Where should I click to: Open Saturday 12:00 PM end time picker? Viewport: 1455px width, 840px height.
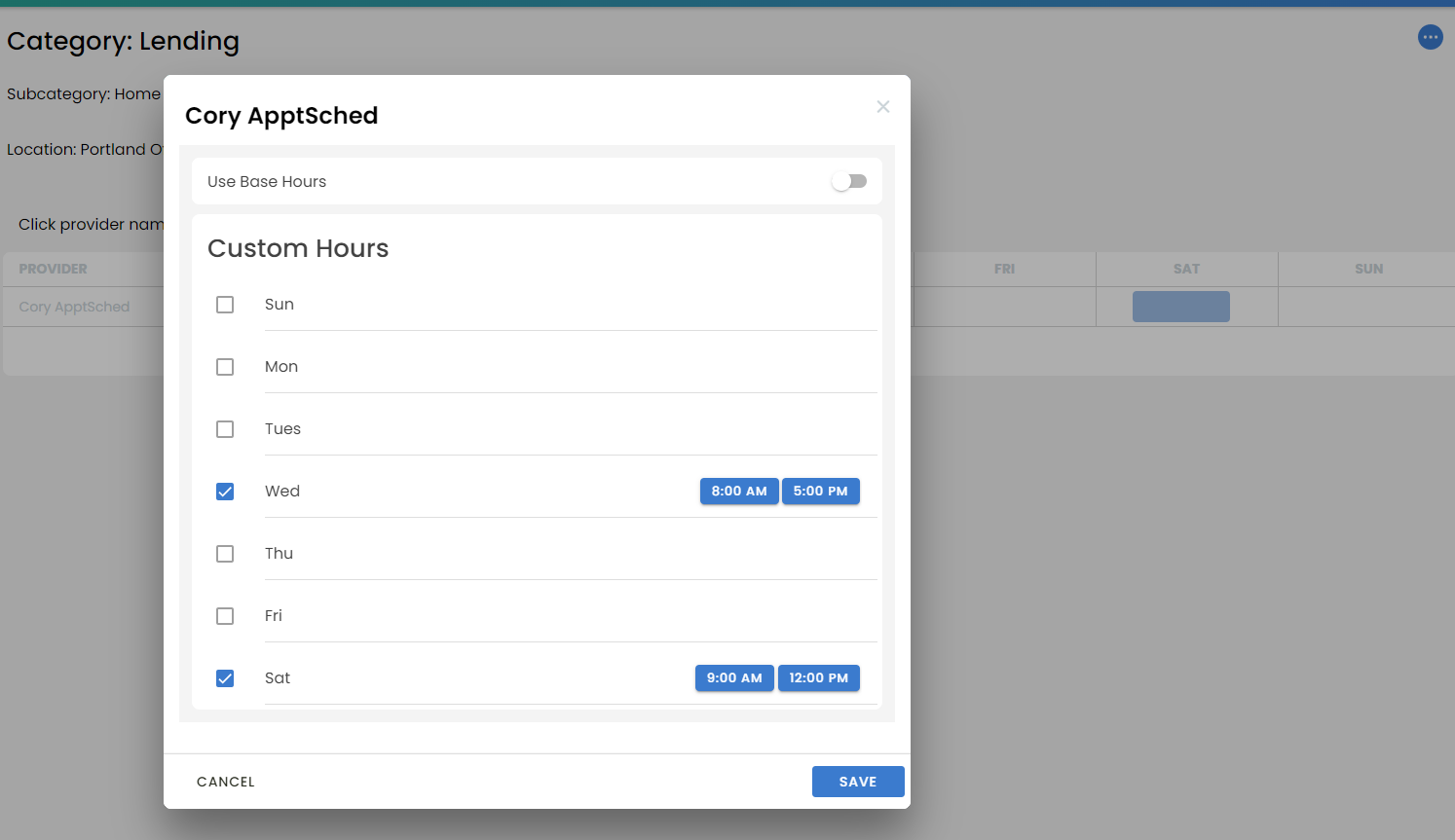pyautogui.click(x=818, y=678)
